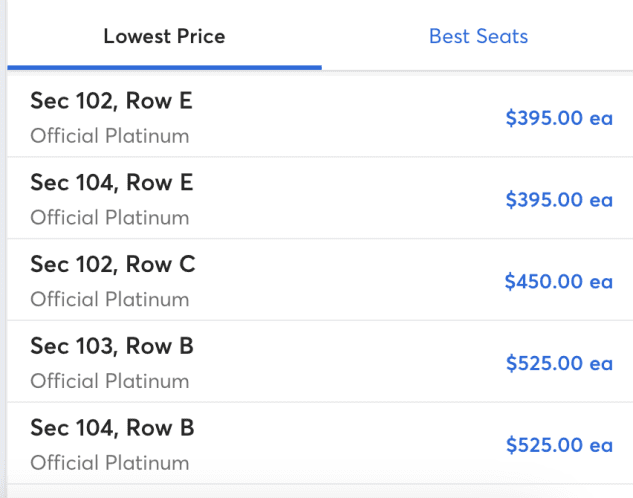Image resolution: width=633 pixels, height=498 pixels.
Task: Click the $395.00 price for Sec 104
Action: coord(559,200)
